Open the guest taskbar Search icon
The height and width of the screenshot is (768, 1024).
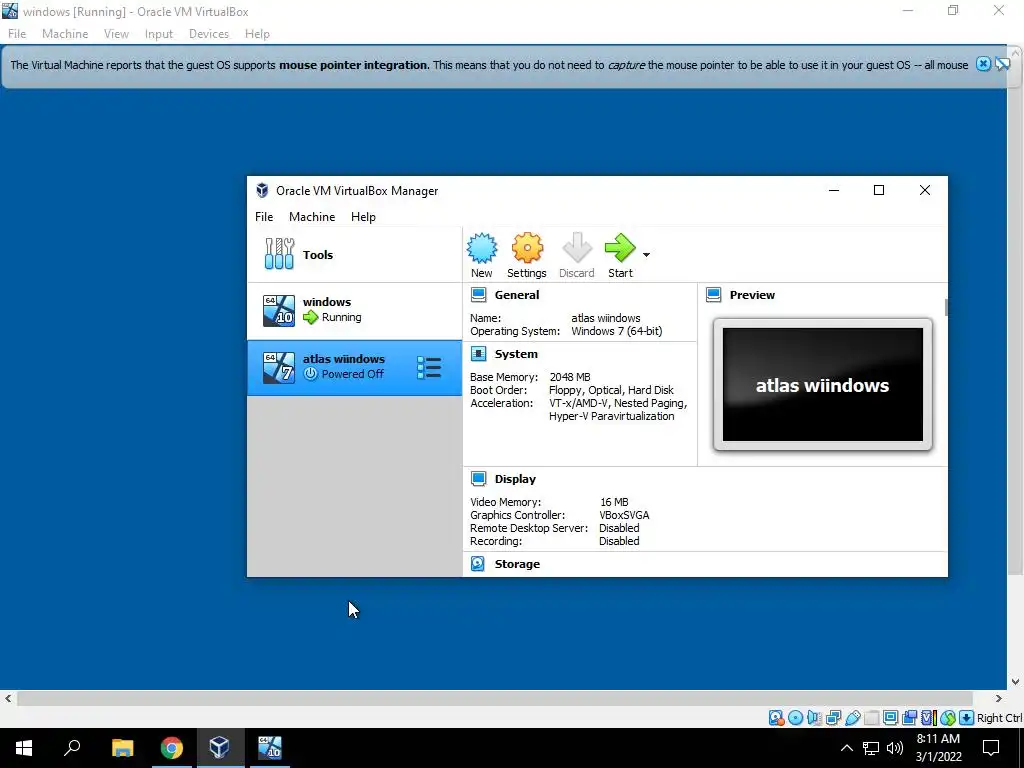[x=72, y=748]
